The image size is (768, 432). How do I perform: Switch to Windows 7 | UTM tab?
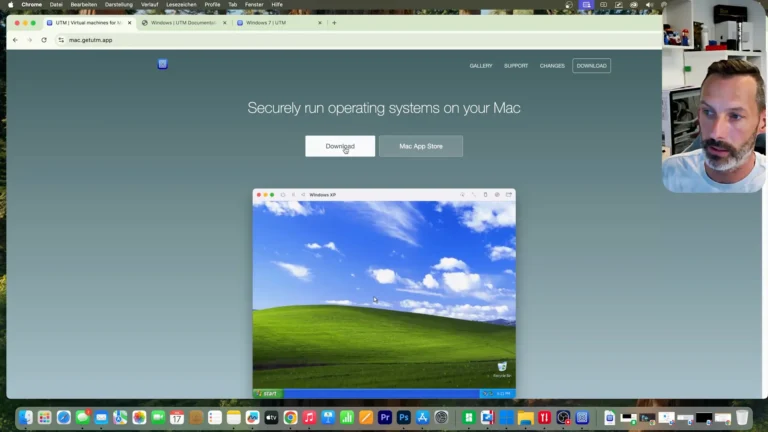click(278, 22)
